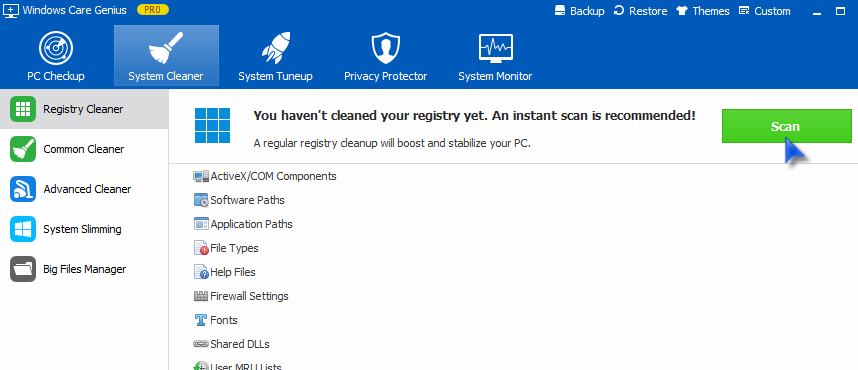Open the Privacy Protector shield icon

pyautogui.click(x=385, y=48)
